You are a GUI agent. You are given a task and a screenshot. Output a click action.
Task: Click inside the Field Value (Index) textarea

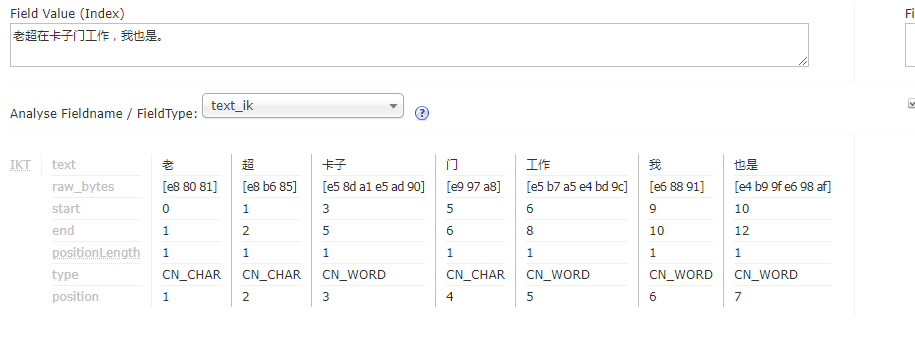pyautogui.click(x=409, y=45)
